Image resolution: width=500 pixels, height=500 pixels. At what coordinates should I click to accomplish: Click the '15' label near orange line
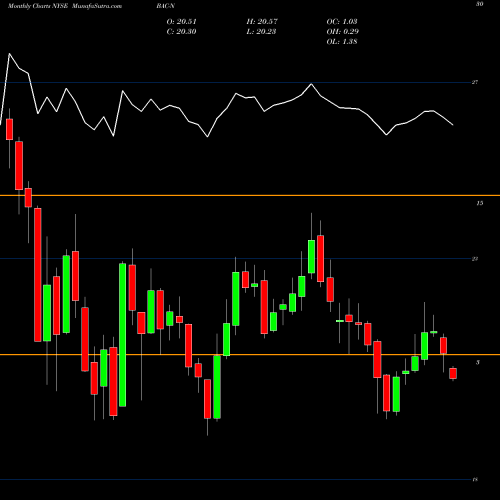tap(480, 203)
